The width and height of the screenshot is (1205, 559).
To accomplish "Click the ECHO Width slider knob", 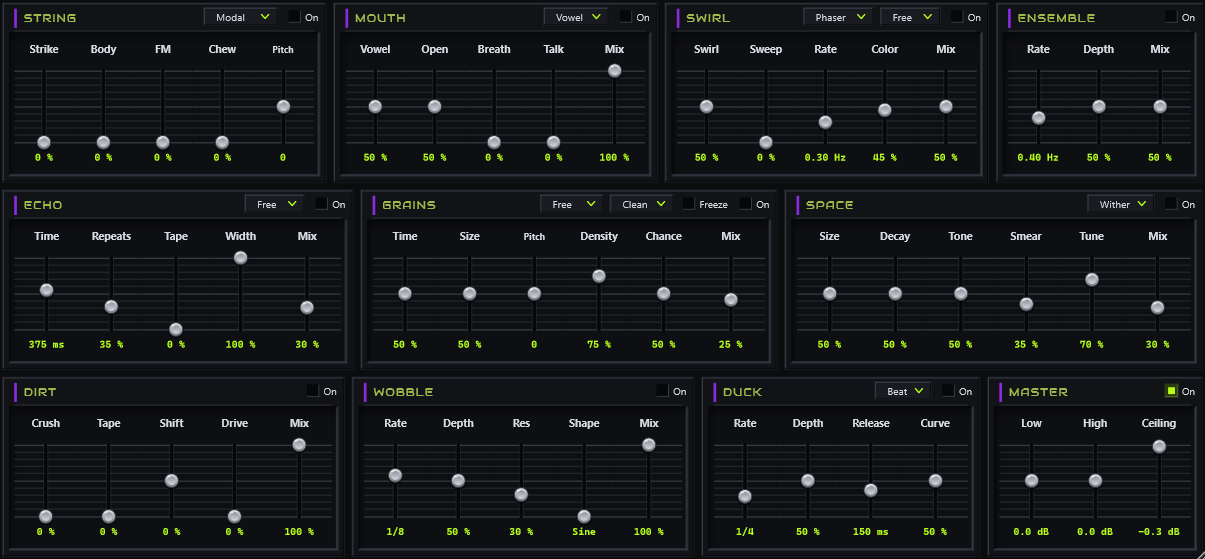I will click(x=240, y=257).
